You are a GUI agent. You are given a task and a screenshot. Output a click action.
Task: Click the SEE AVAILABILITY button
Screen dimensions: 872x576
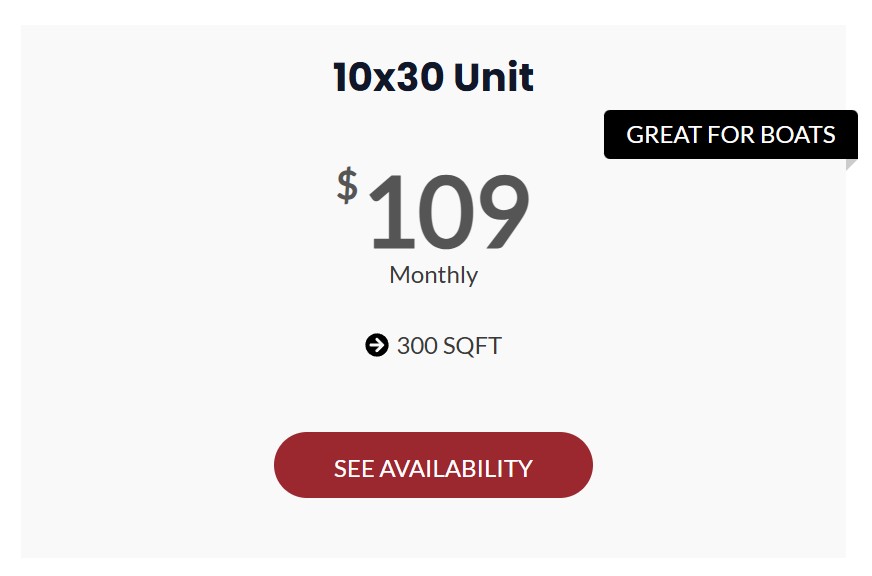point(433,465)
